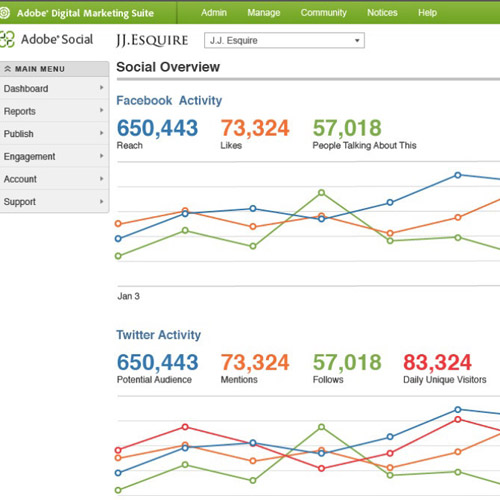The image size is (500, 500).
Task: Click the Facebook Activity heading
Action: 169,100
